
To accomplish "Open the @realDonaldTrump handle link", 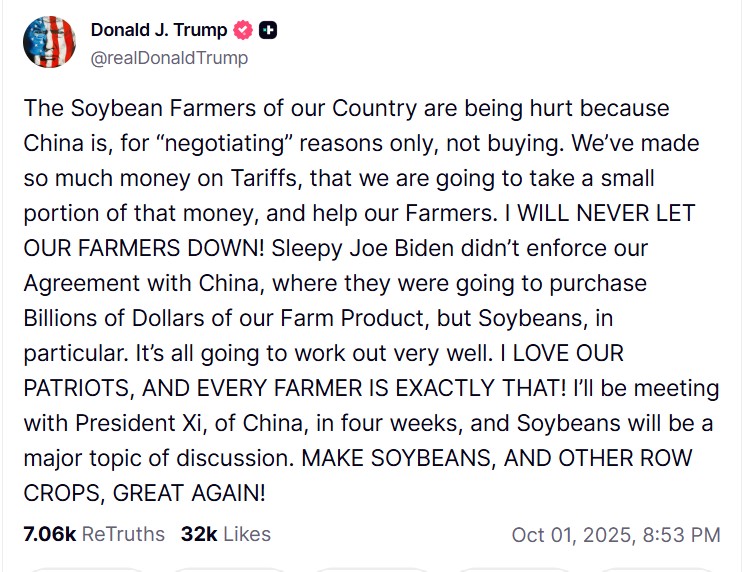I will click(x=169, y=58).
